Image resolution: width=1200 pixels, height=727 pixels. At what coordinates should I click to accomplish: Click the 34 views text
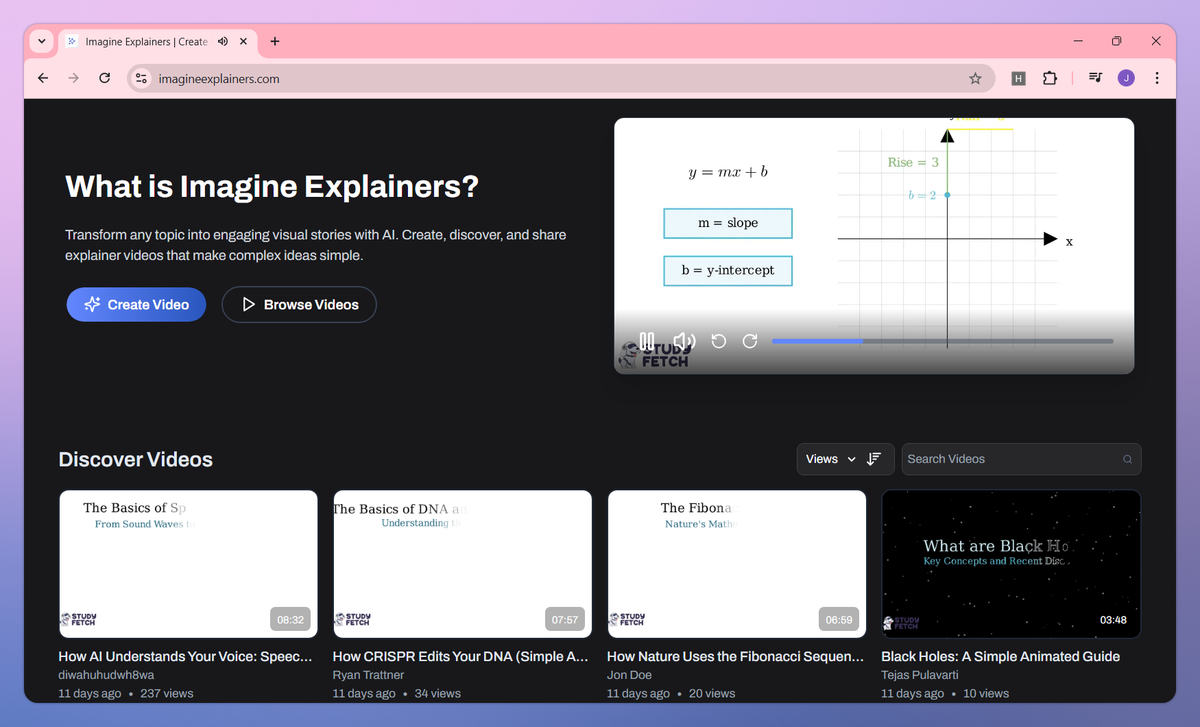pos(437,693)
